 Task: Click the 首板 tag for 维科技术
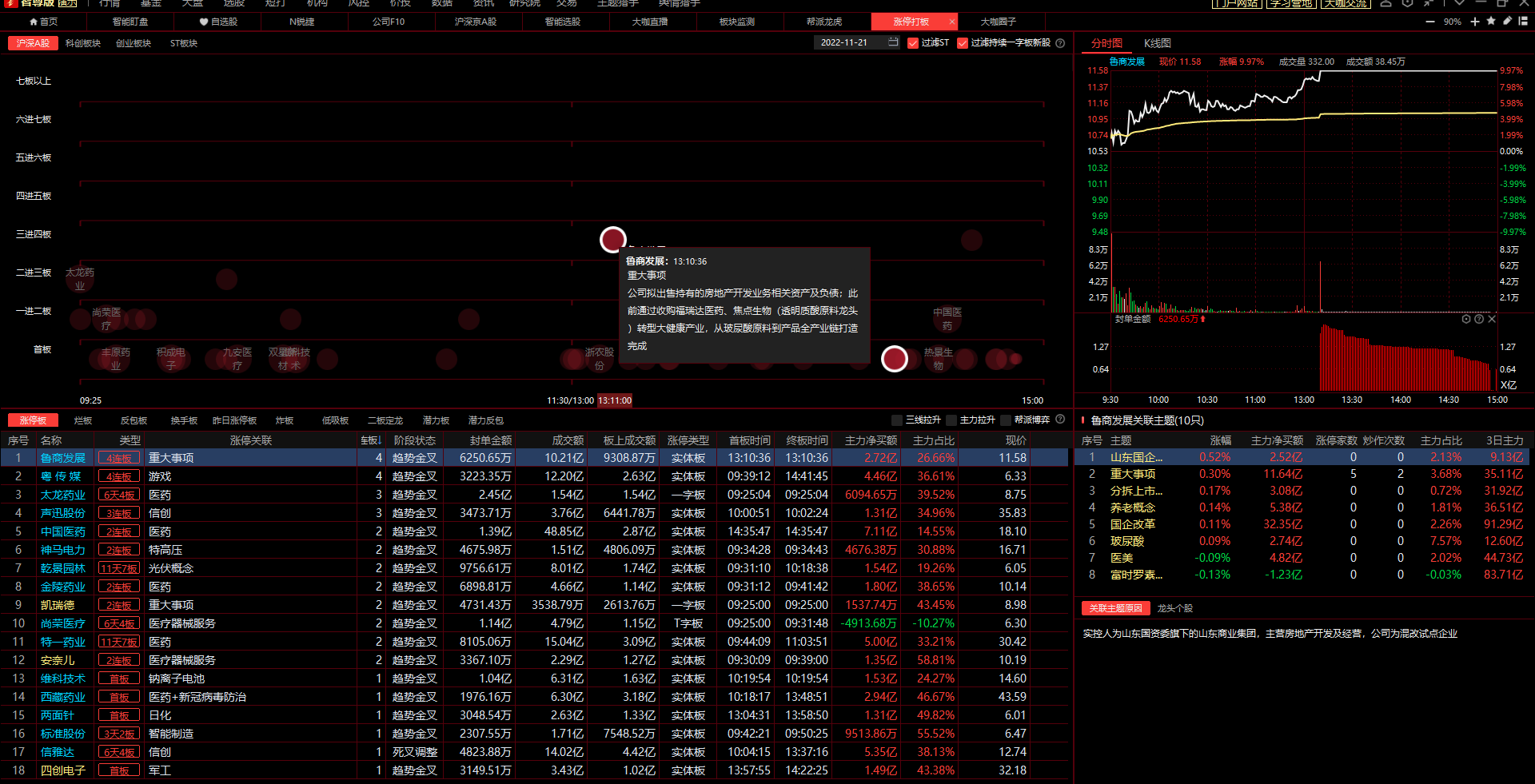point(118,679)
